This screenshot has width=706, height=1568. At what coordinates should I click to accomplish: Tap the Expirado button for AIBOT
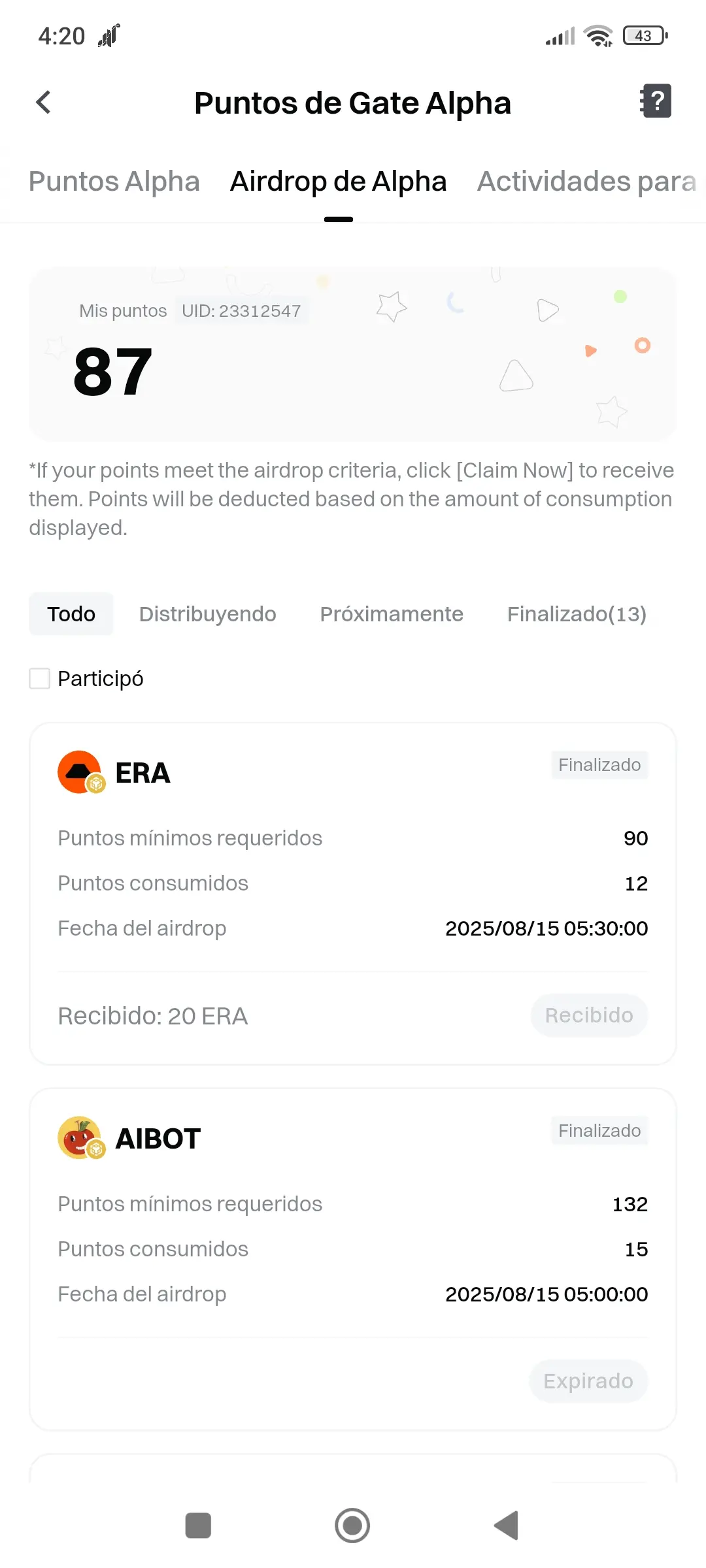tap(588, 1381)
